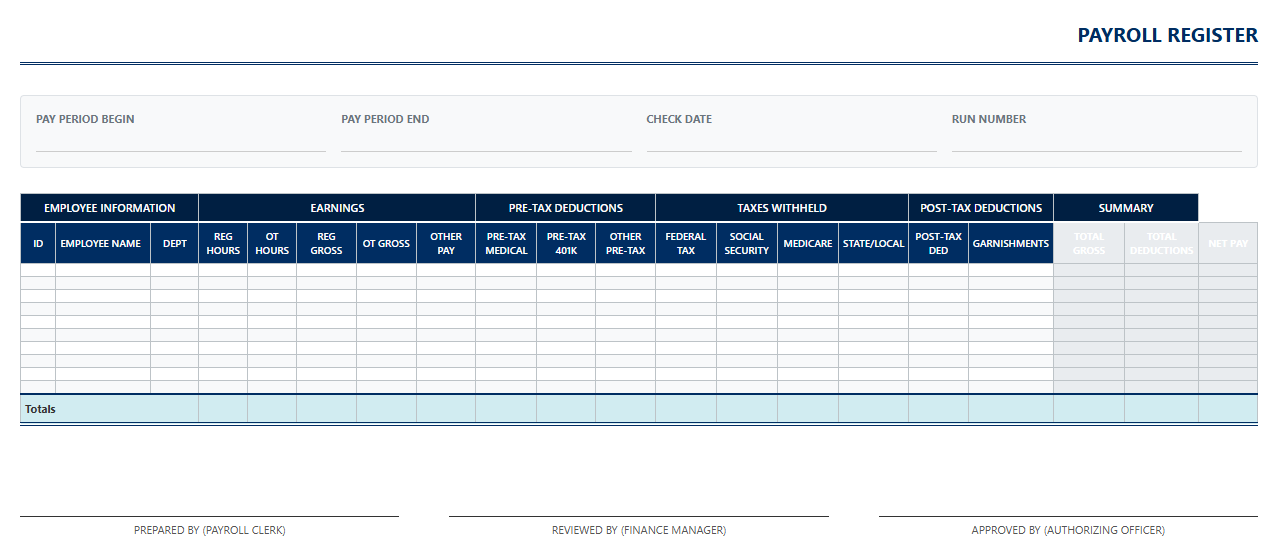Click the PAY PERIOD BEGIN label
The image size is (1278, 557).
(x=85, y=119)
